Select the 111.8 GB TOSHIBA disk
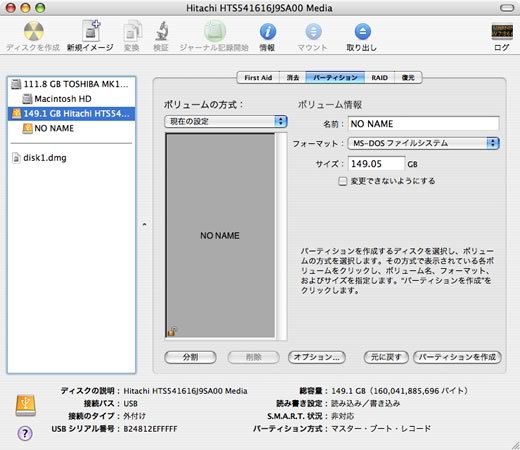520x450 pixels. 71,84
